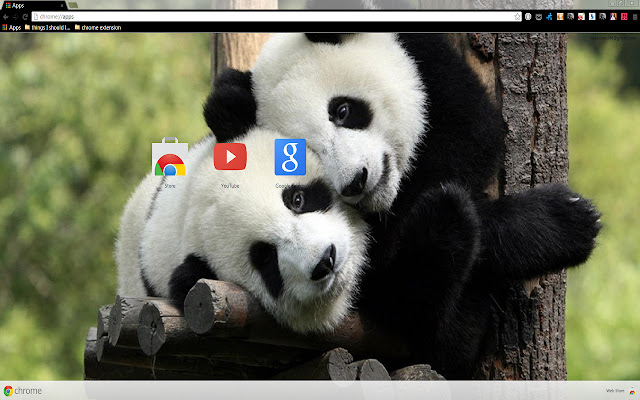This screenshot has height=400, width=640.
Task: Reload the current page
Action: [x=25, y=17]
